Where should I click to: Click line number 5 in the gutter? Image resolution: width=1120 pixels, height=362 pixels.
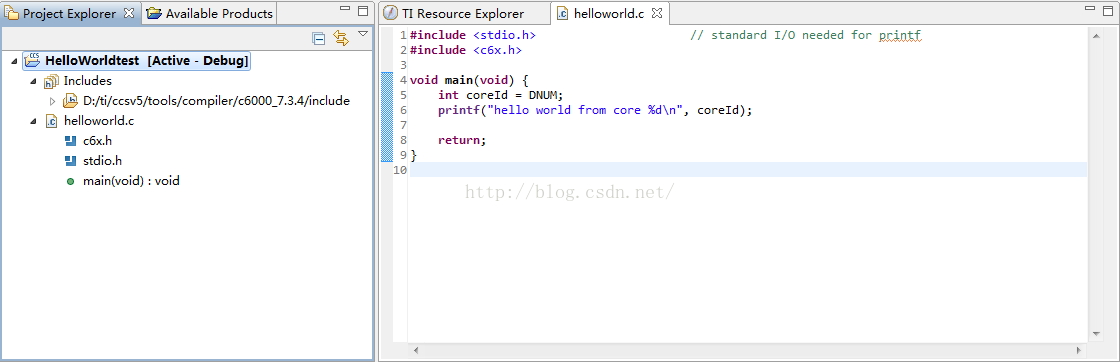404,95
